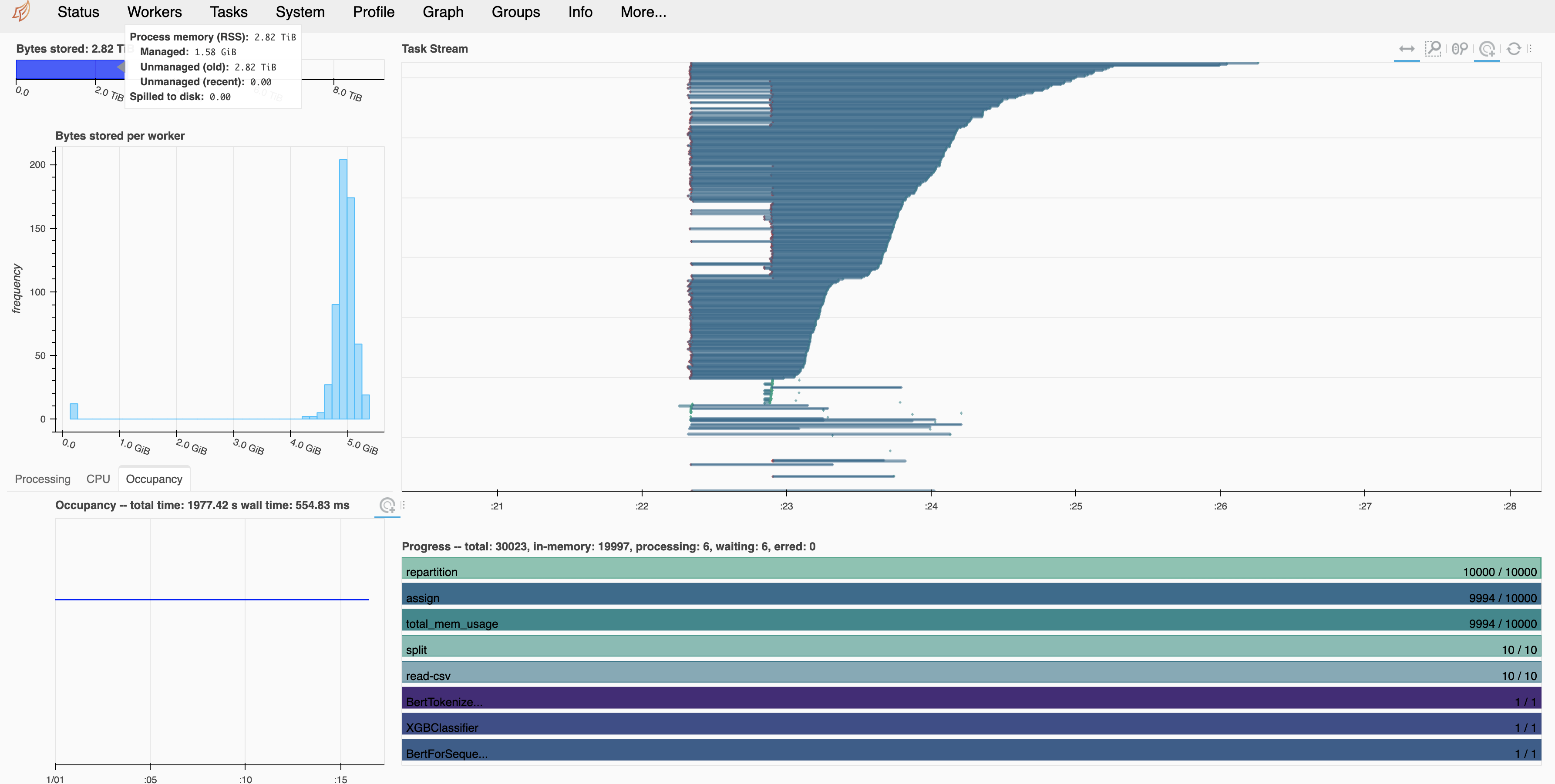This screenshot has height=784, width=1555.
Task: Go to the Workers page
Action: (x=155, y=12)
